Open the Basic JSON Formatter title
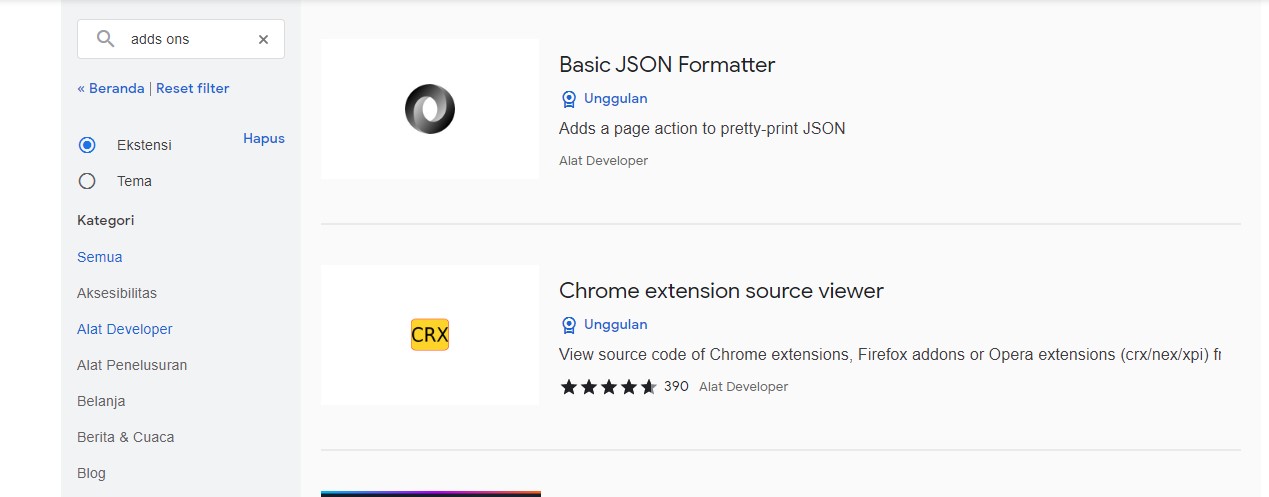The width and height of the screenshot is (1269, 497). [x=667, y=65]
